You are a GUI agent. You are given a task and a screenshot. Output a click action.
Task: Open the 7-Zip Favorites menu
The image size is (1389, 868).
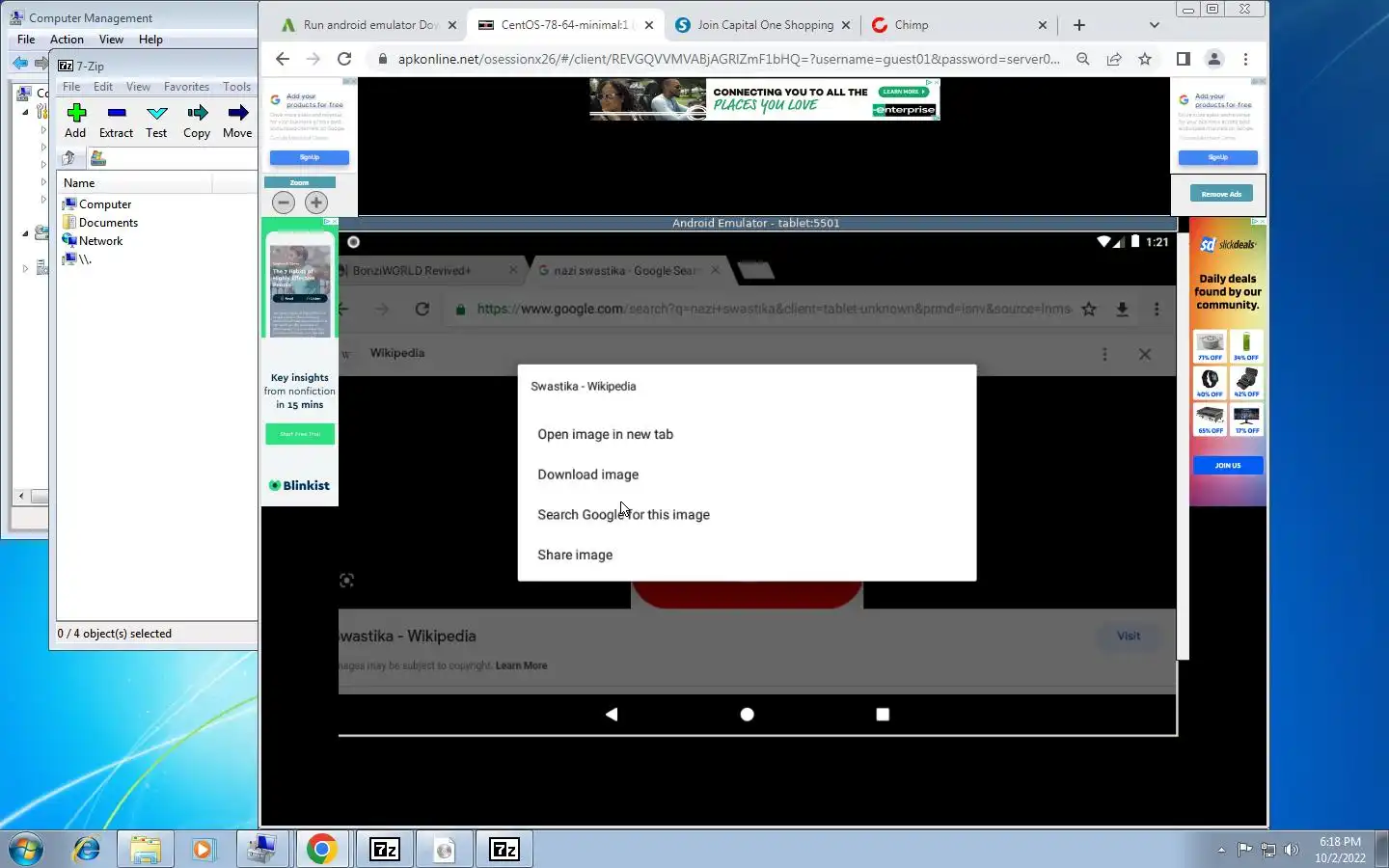pos(186,87)
